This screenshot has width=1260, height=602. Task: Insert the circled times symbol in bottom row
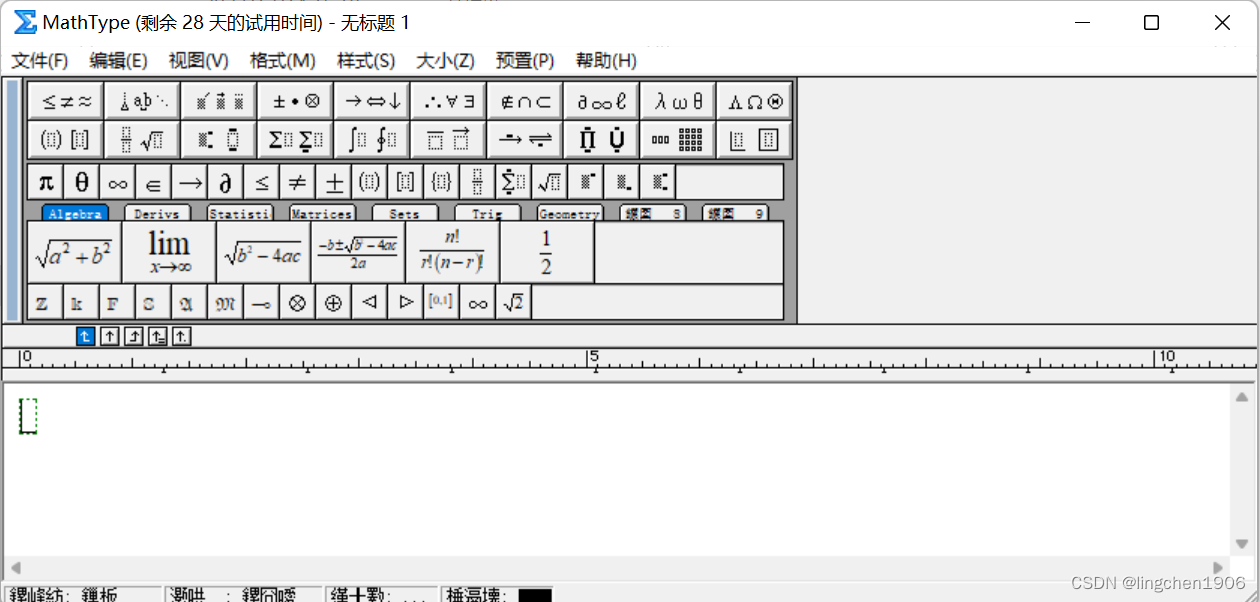tap(297, 302)
